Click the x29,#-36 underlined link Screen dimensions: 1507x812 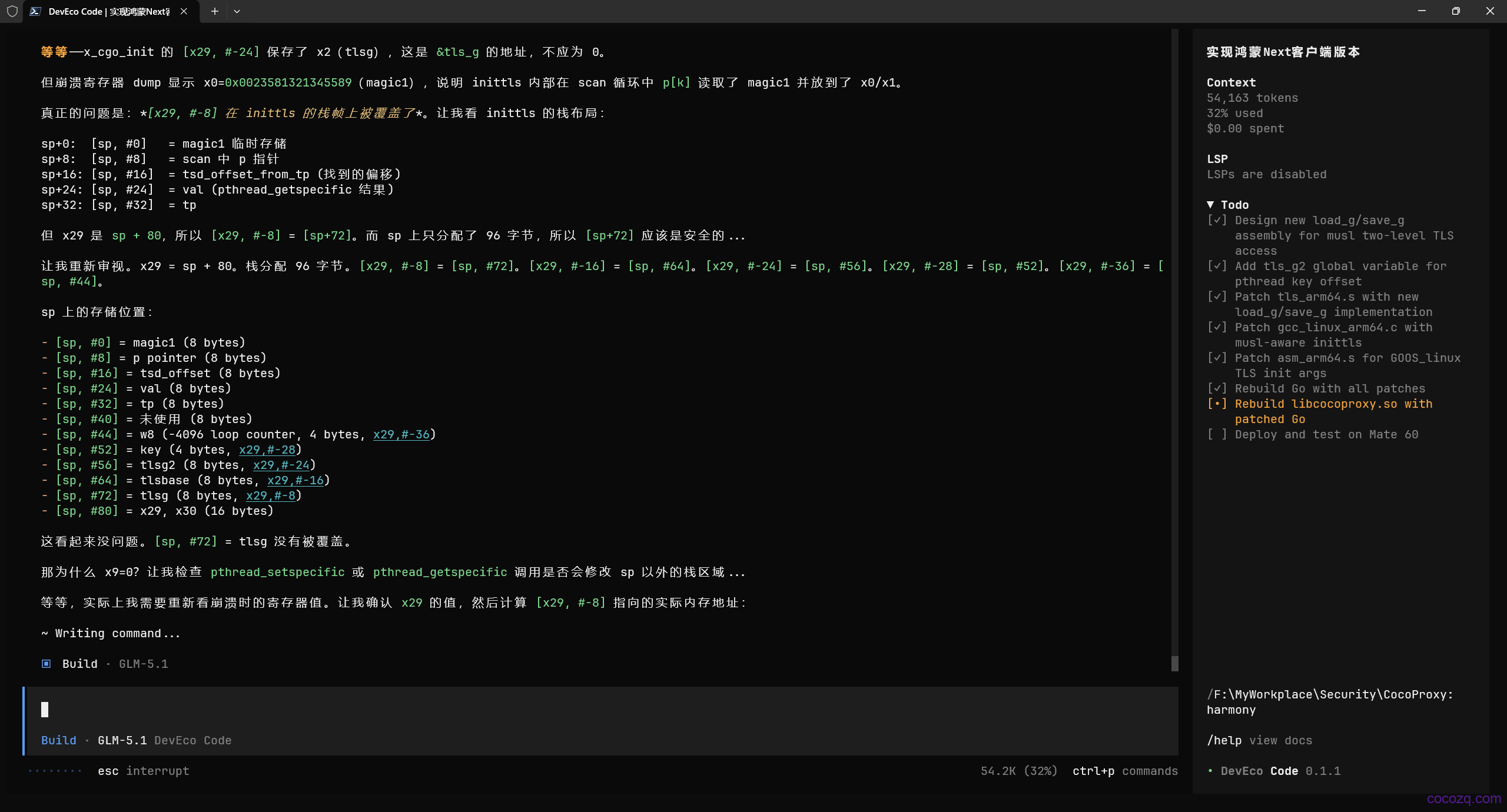(401, 434)
